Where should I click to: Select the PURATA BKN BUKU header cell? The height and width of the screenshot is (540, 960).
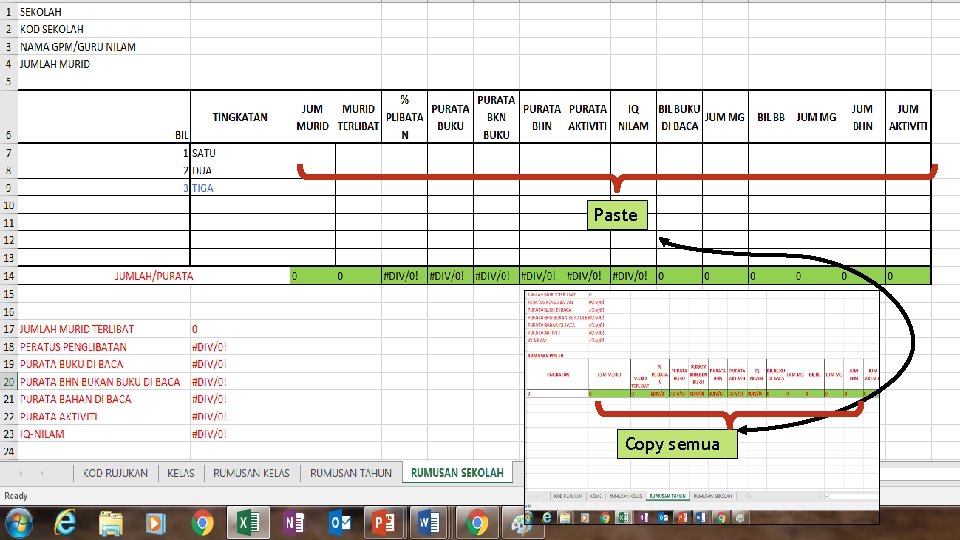tap(496, 117)
